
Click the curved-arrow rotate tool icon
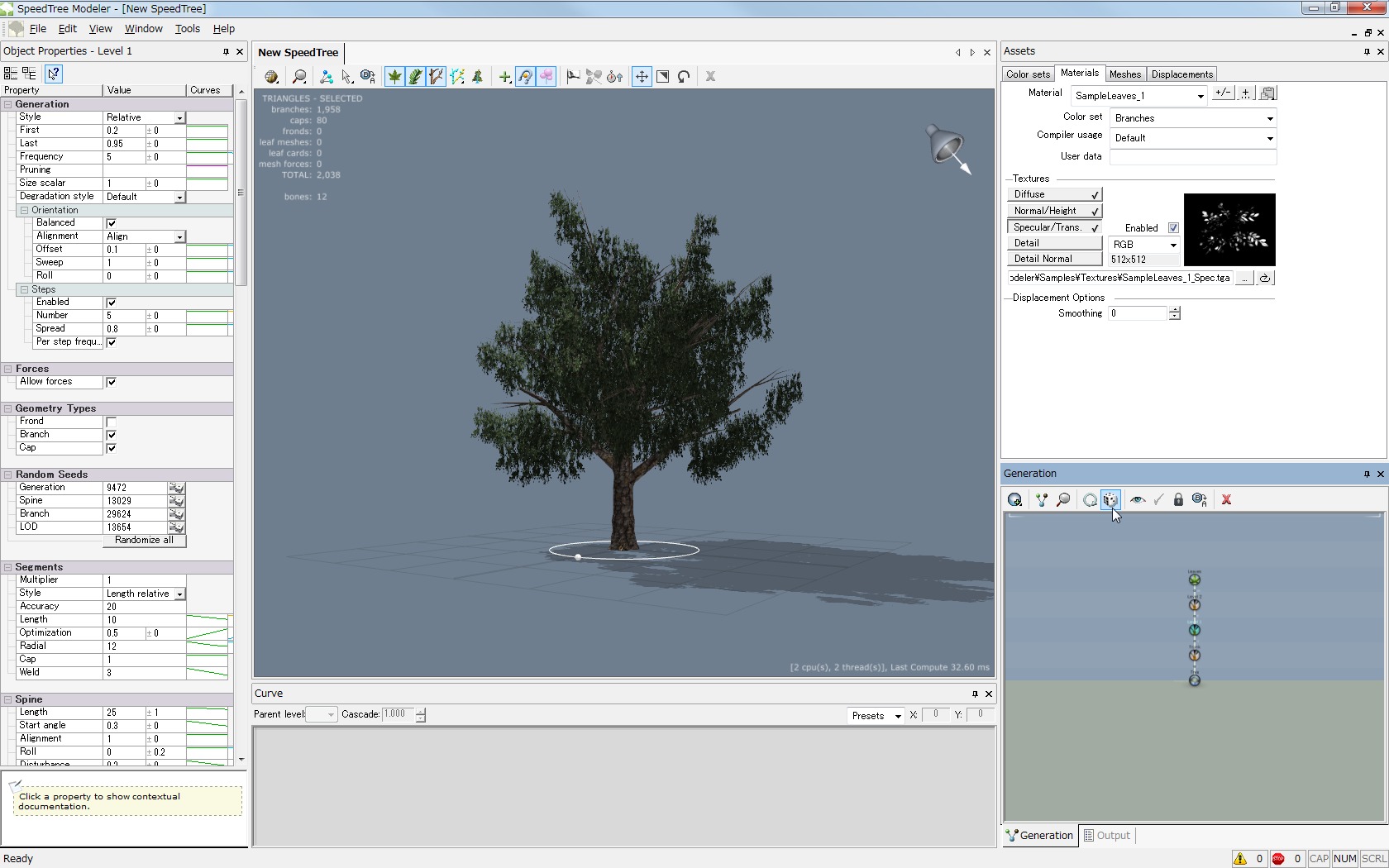point(684,77)
